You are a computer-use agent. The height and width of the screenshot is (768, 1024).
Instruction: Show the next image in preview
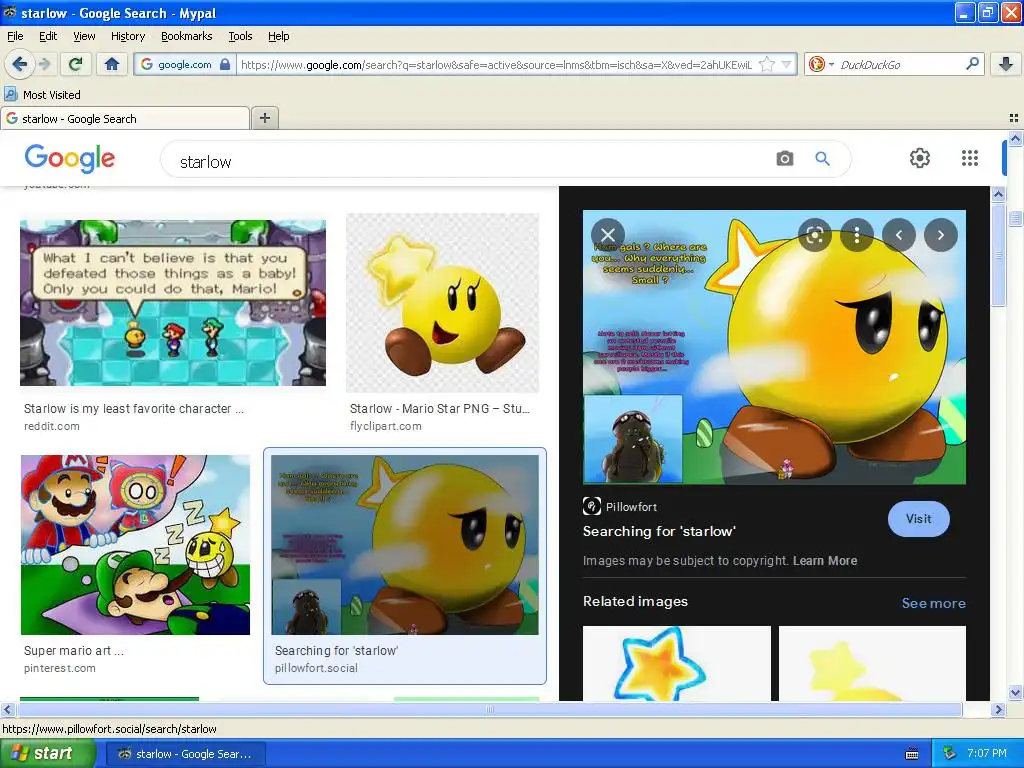click(940, 235)
